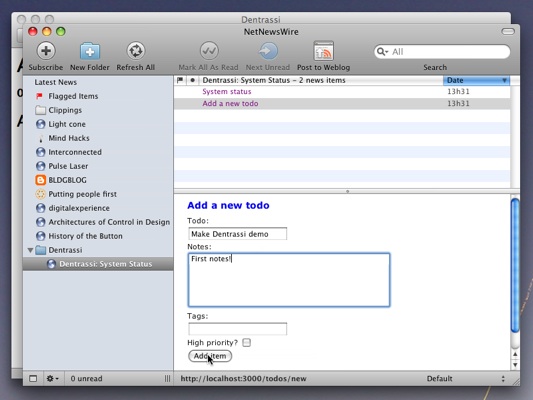Screen dimensions: 533x400
Task: Click the pane splitter dot handle
Action: pyautogui.click(x=347, y=191)
